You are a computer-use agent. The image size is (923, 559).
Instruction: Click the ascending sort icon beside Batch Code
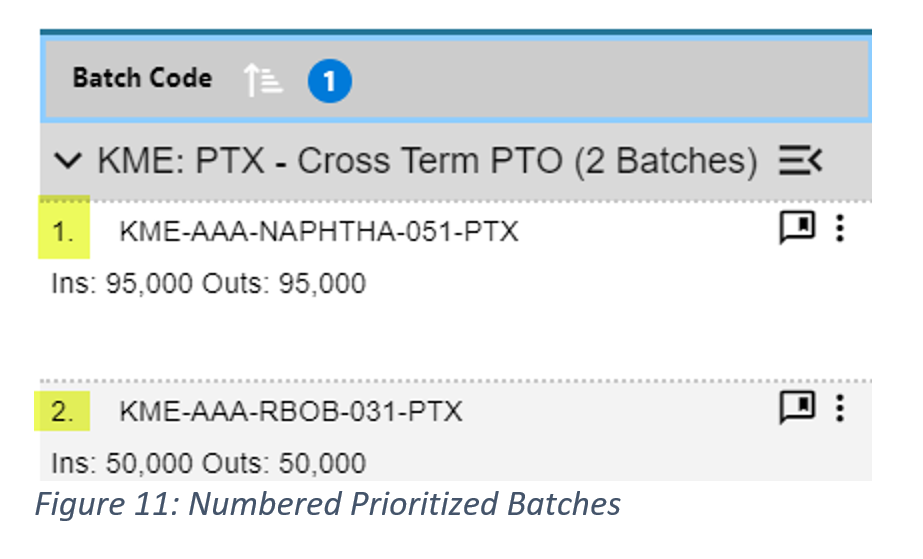click(x=265, y=80)
